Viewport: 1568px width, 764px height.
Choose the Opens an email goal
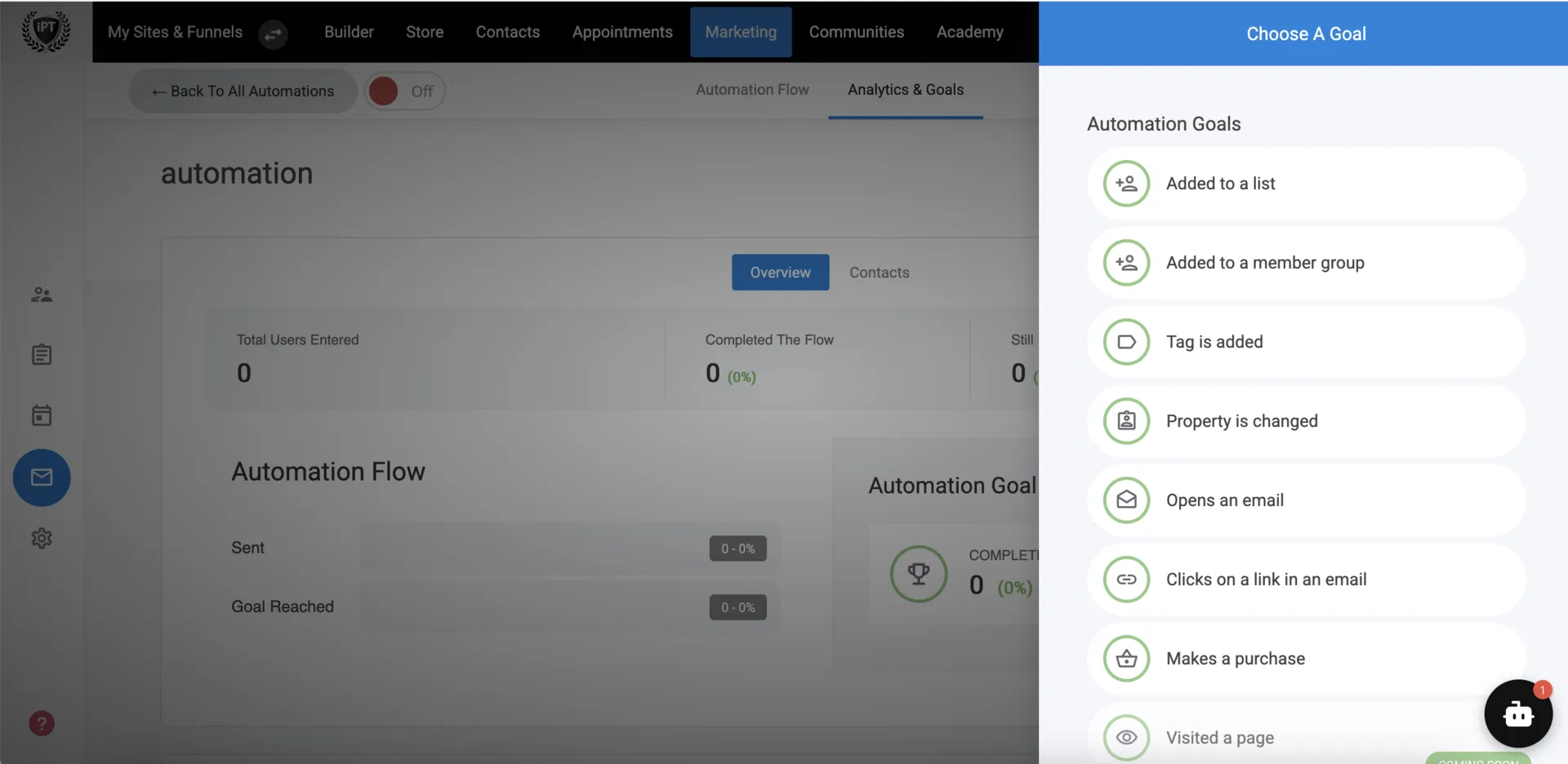click(1306, 500)
